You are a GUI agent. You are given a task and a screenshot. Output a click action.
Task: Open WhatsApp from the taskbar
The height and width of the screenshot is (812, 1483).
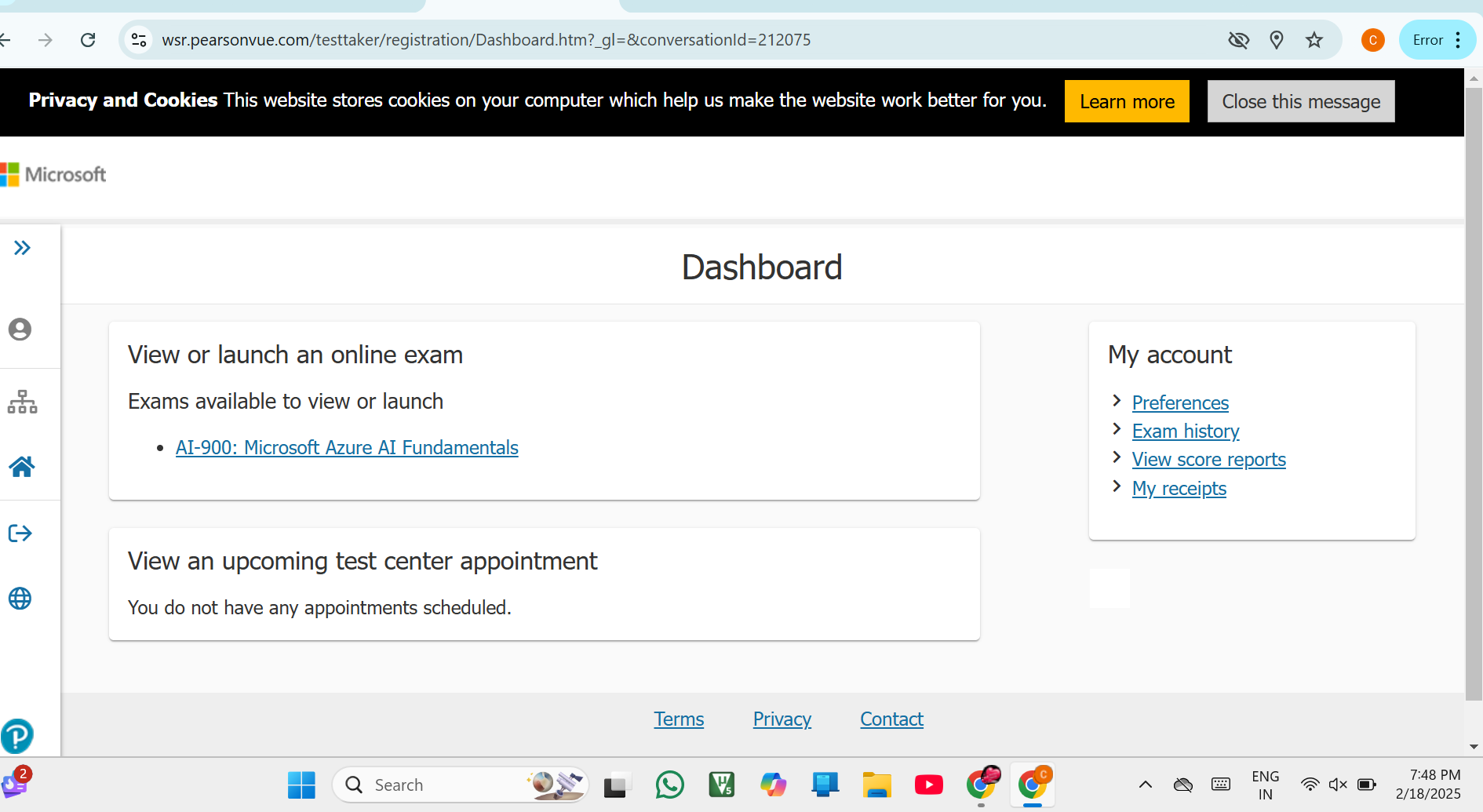coord(669,785)
